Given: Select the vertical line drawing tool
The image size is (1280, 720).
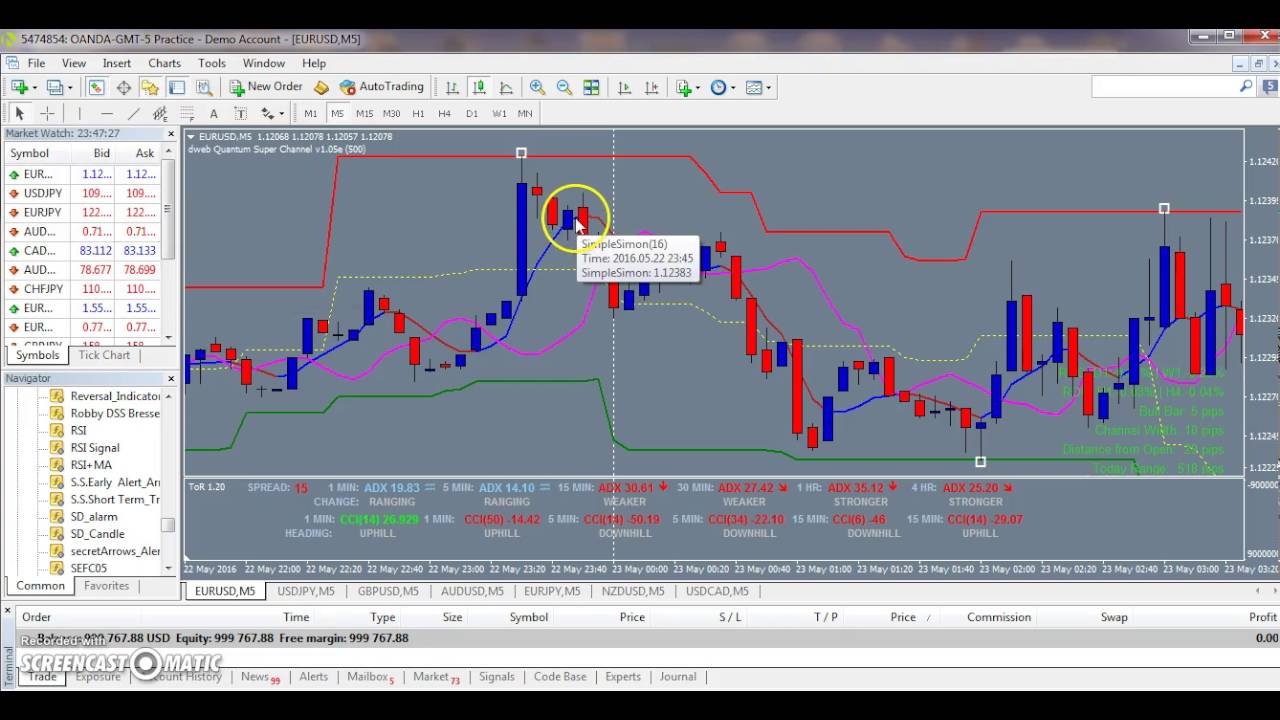Looking at the screenshot, I should point(79,113).
